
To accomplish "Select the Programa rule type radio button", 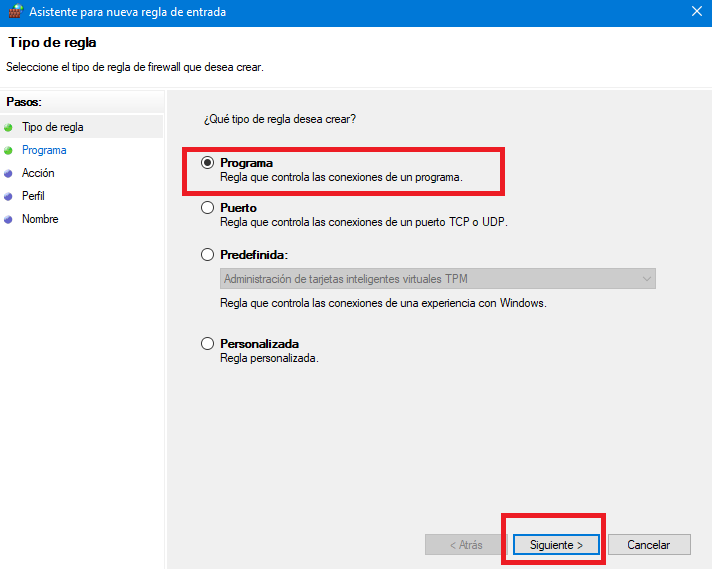I will (x=208, y=163).
